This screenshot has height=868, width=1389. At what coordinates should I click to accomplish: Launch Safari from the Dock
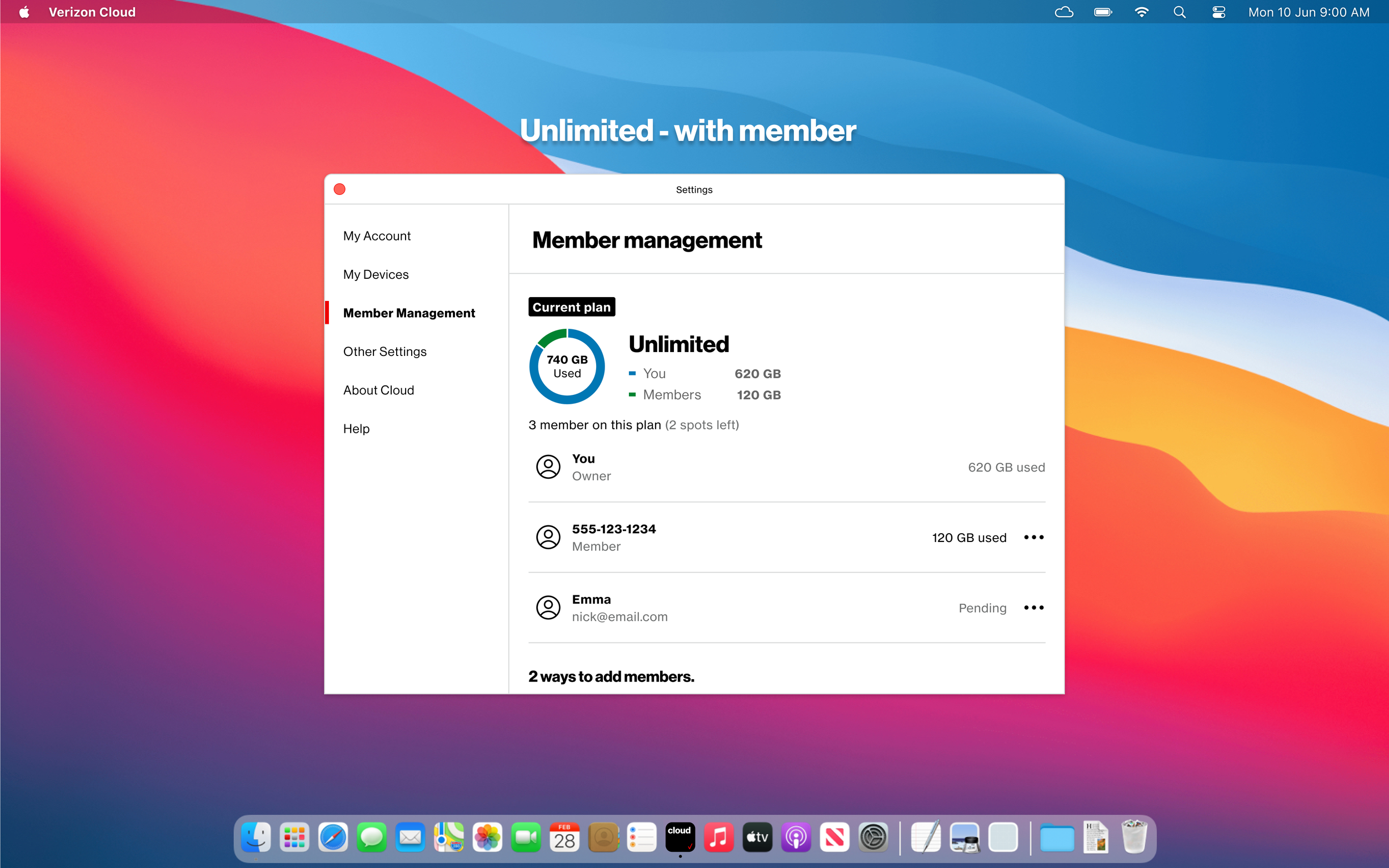tap(333, 837)
